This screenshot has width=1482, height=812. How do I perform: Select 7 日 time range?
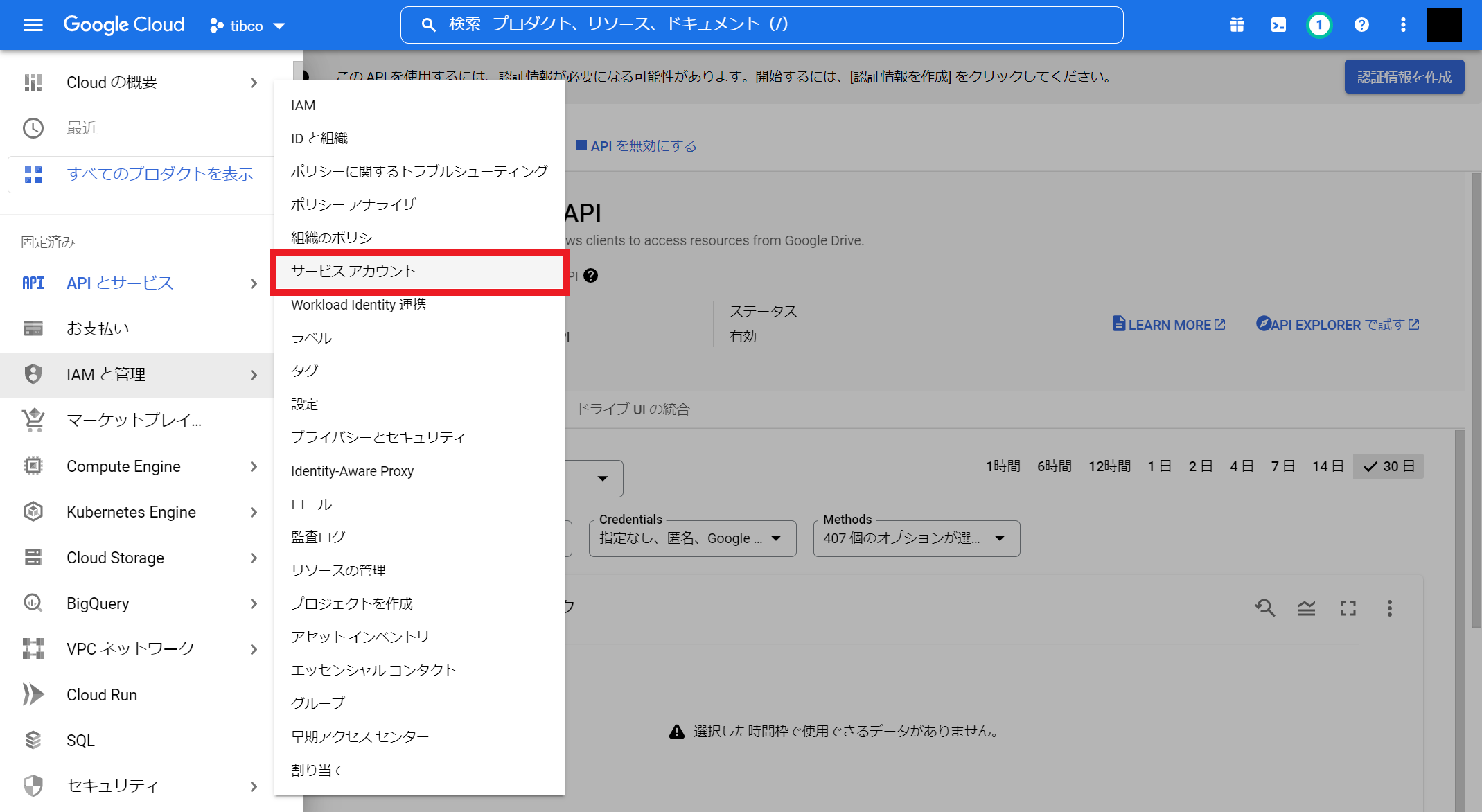(1283, 466)
